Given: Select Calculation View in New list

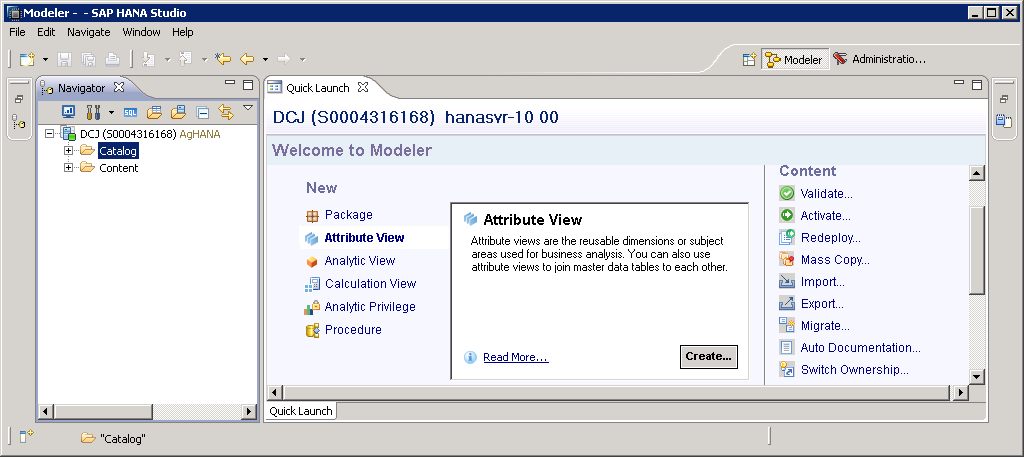Looking at the screenshot, I should click(x=370, y=284).
